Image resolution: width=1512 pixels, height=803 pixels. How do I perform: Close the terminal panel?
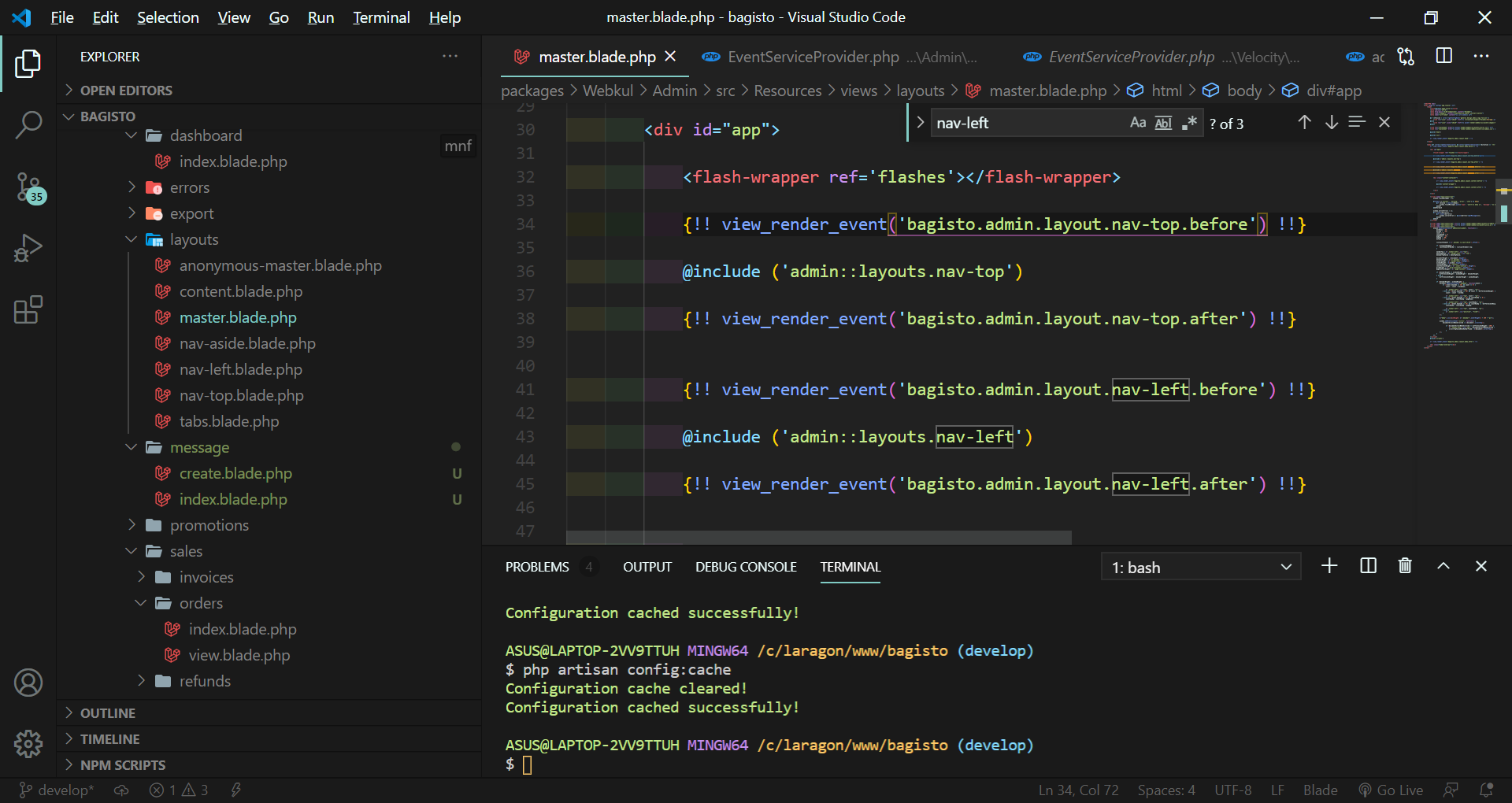pos(1481,566)
